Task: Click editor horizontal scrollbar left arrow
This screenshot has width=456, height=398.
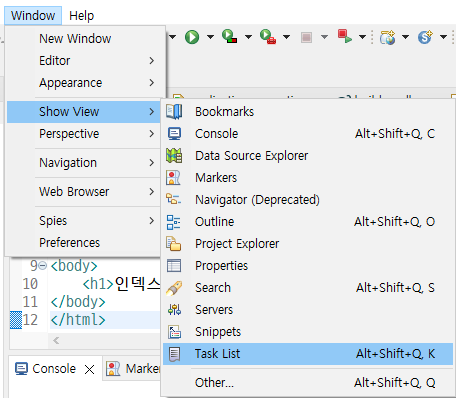Action: click(x=56, y=340)
